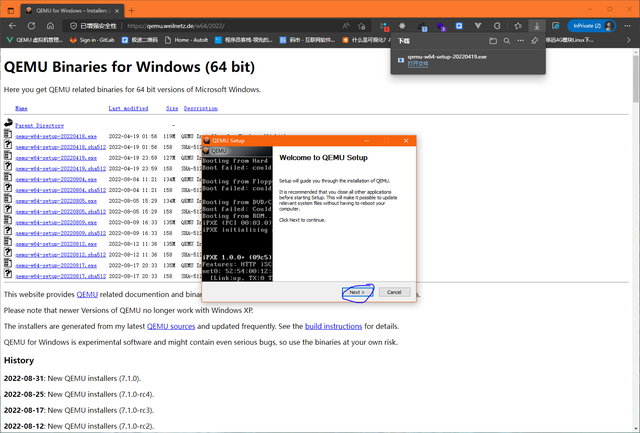Click file icon beside qemu-w64-setup-20220418.exe
Screen dimensions: 640x433
8,133
